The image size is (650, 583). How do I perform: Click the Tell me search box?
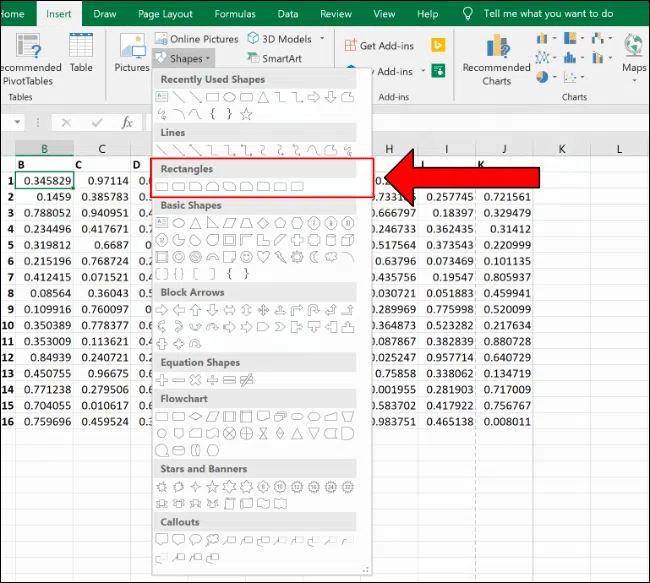coord(560,14)
